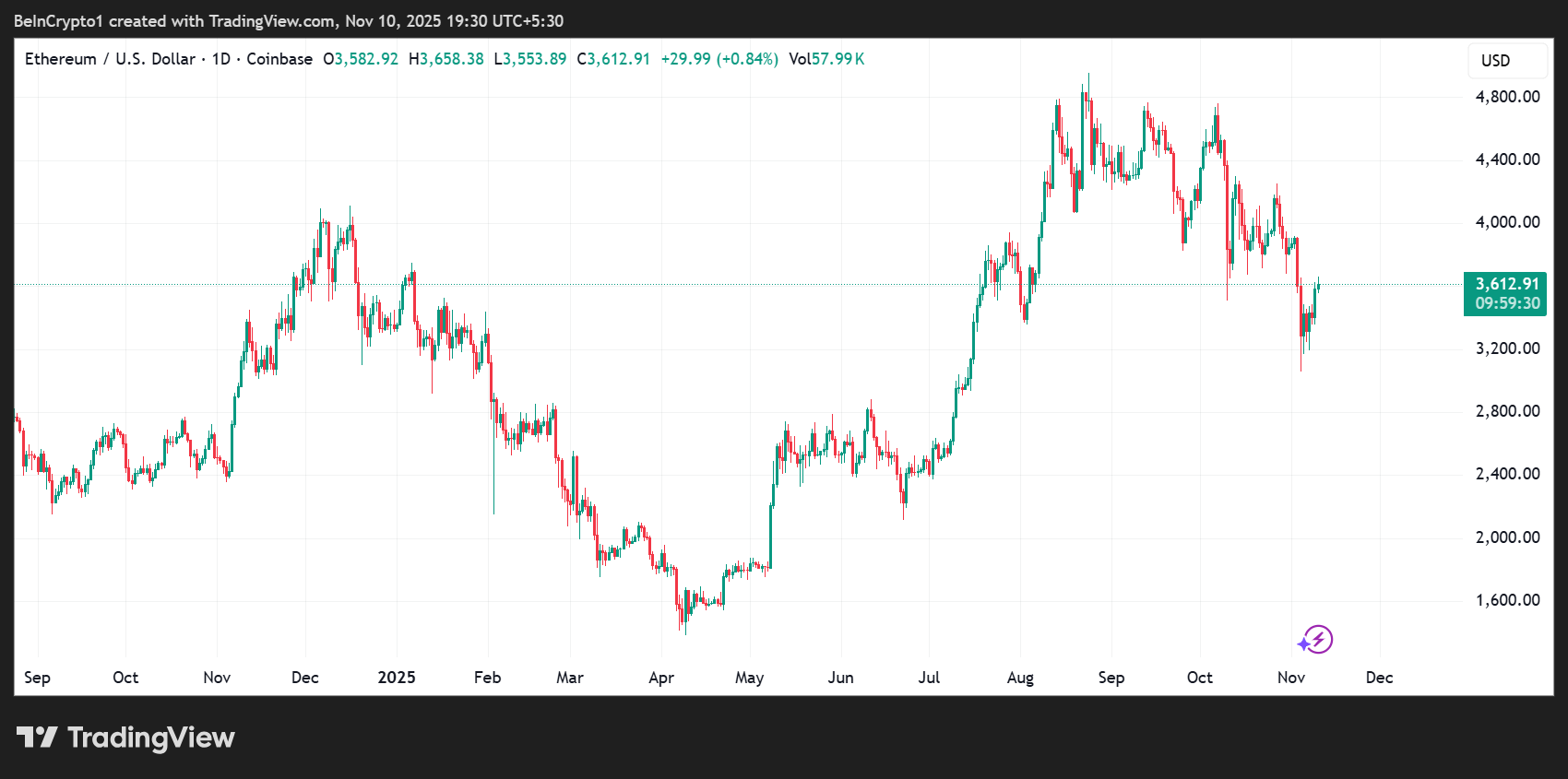Image resolution: width=1568 pixels, height=779 pixels.
Task: Toggle the USD currency scale button
Action: [x=1506, y=60]
